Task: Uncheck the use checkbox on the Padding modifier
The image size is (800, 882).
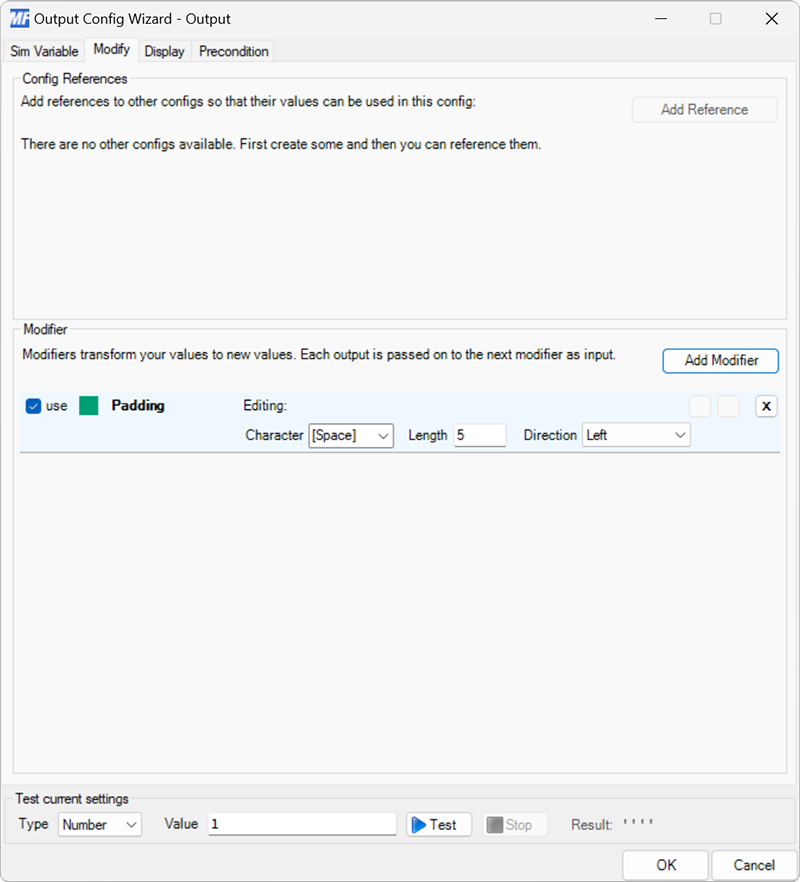Action: tap(33, 405)
